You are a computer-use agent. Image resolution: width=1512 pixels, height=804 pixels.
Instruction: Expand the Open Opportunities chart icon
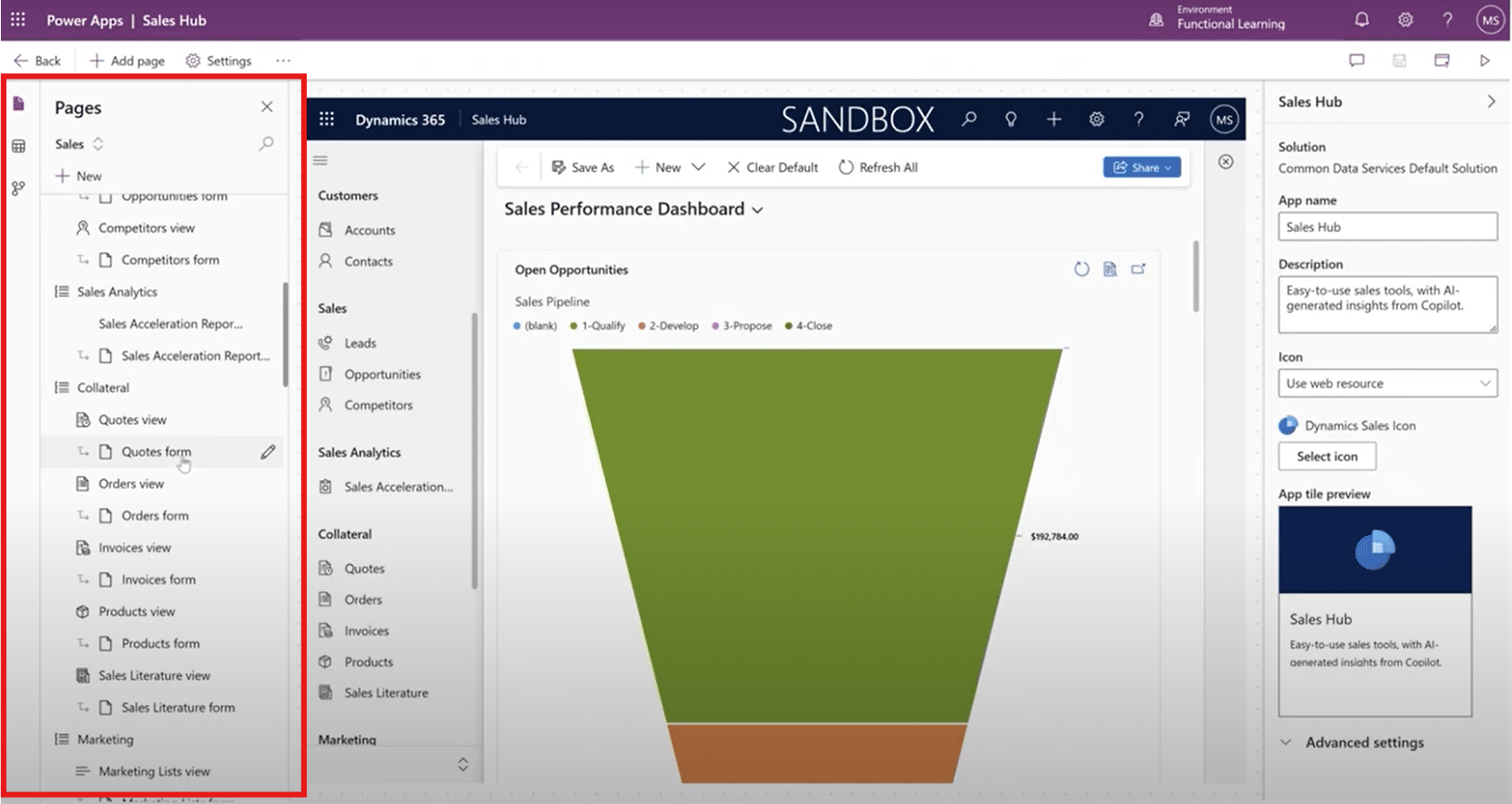(1138, 269)
